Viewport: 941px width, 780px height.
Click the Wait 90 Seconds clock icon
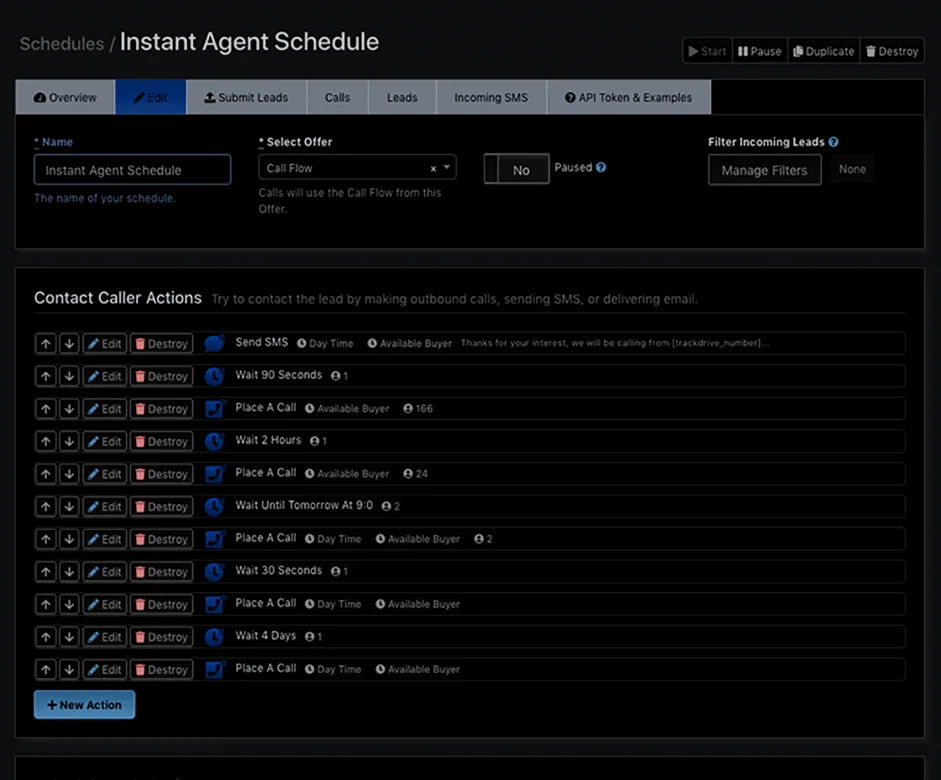(x=214, y=376)
